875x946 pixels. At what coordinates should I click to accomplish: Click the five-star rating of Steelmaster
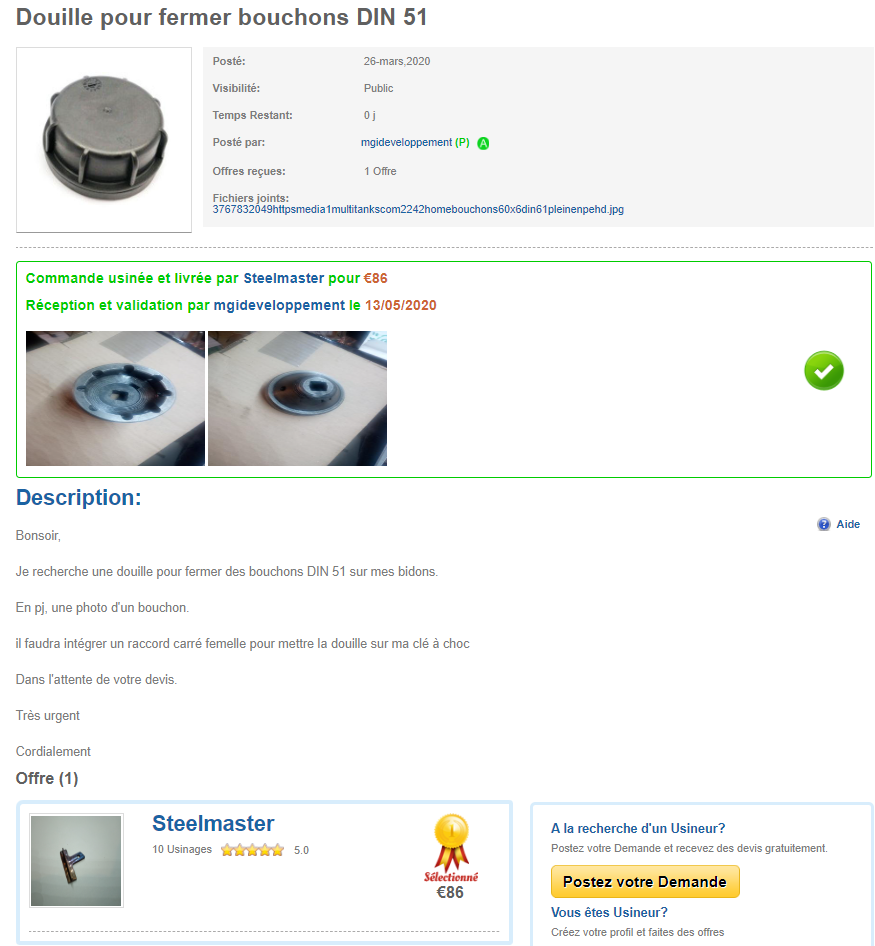point(252,850)
